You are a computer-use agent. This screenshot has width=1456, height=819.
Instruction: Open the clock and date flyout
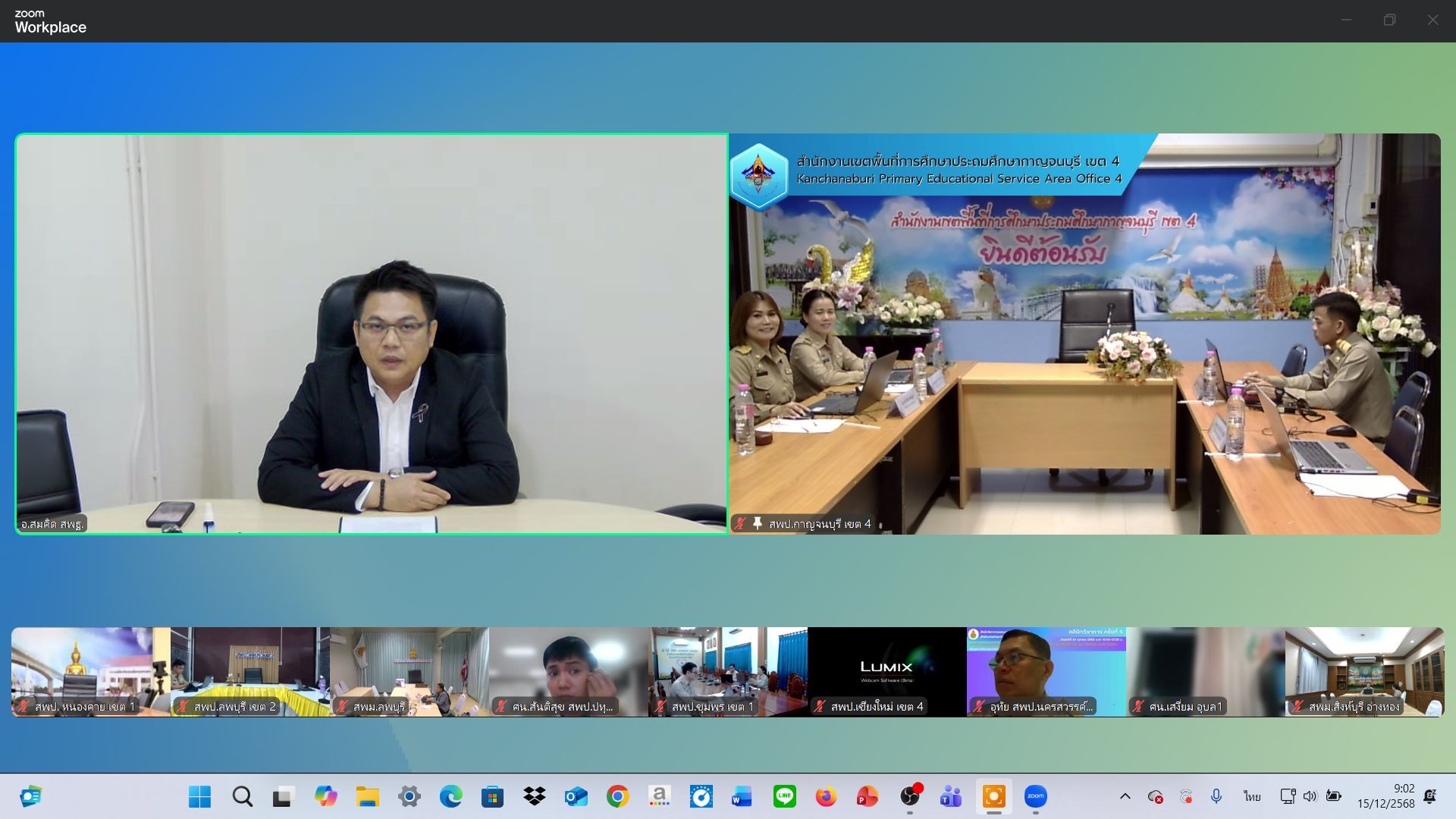coord(1385,796)
